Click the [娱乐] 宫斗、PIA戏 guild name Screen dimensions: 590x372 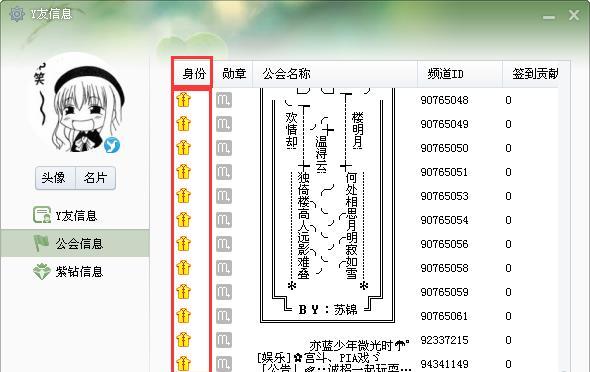click(318, 357)
